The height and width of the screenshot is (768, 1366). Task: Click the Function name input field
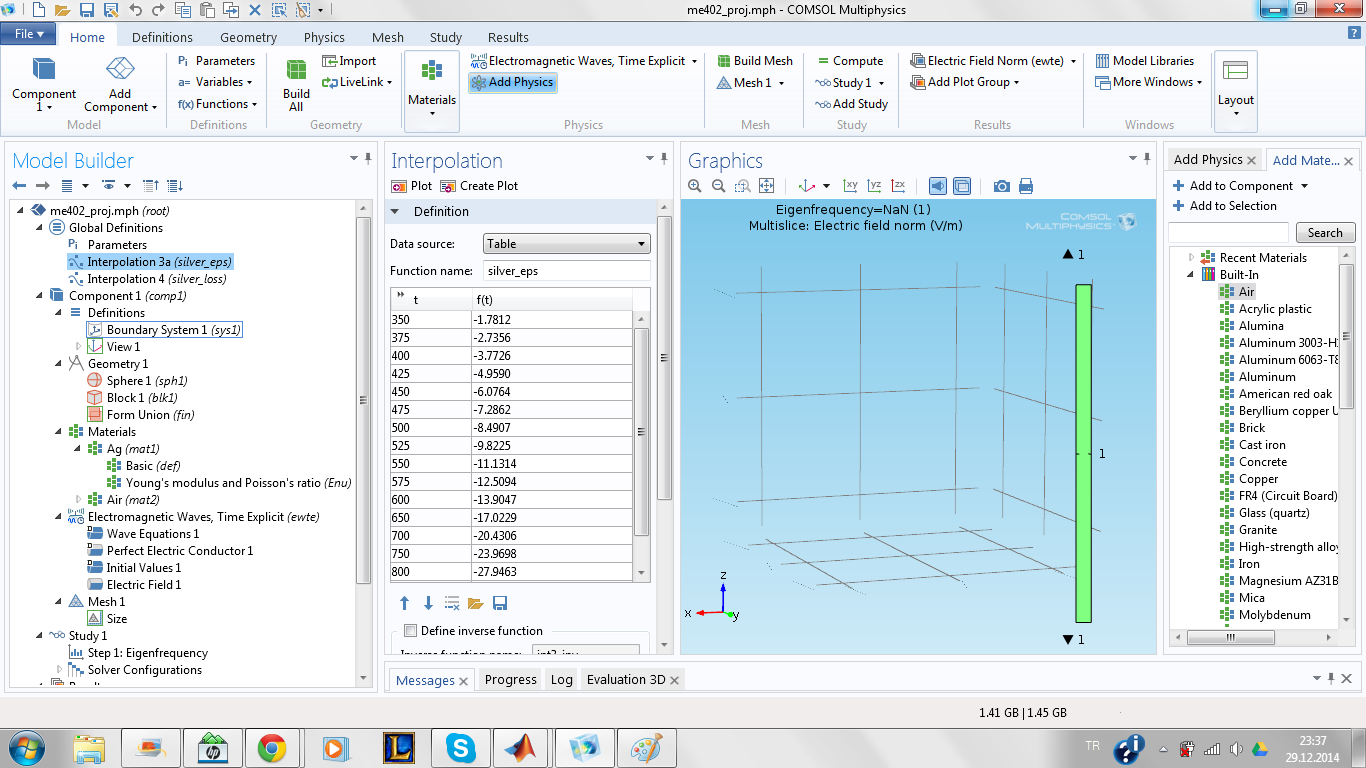[566, 271]
